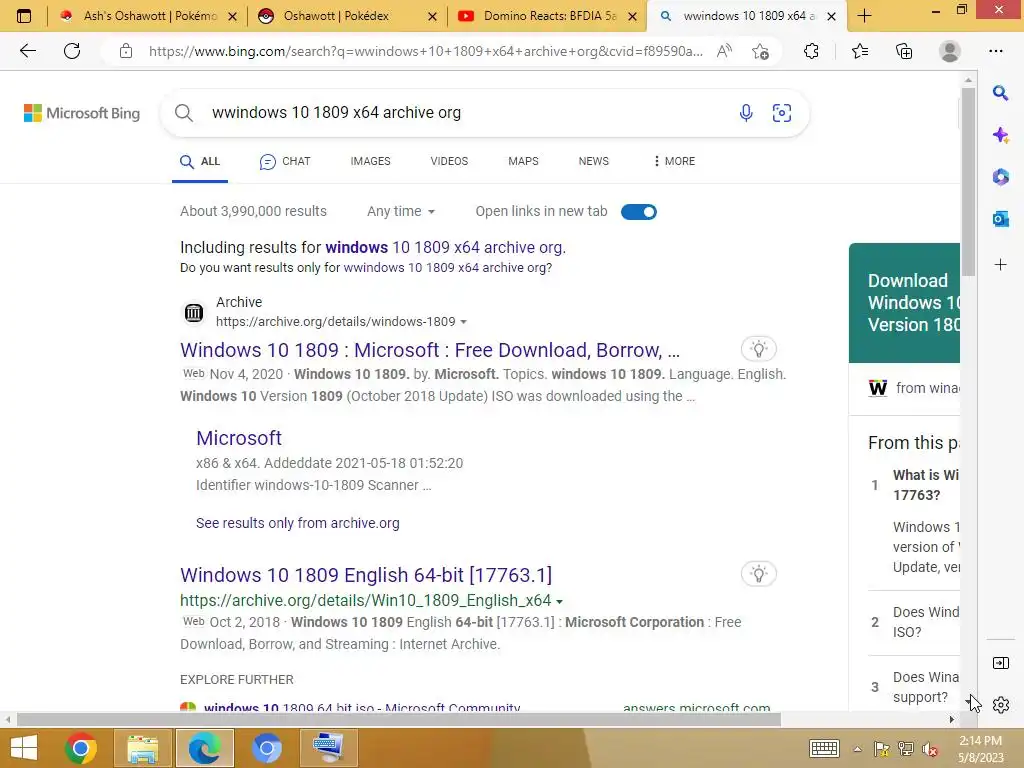The image size is (1024, 768).
Task: Open Edge Settings and more menu
Action: coord(996,51)
